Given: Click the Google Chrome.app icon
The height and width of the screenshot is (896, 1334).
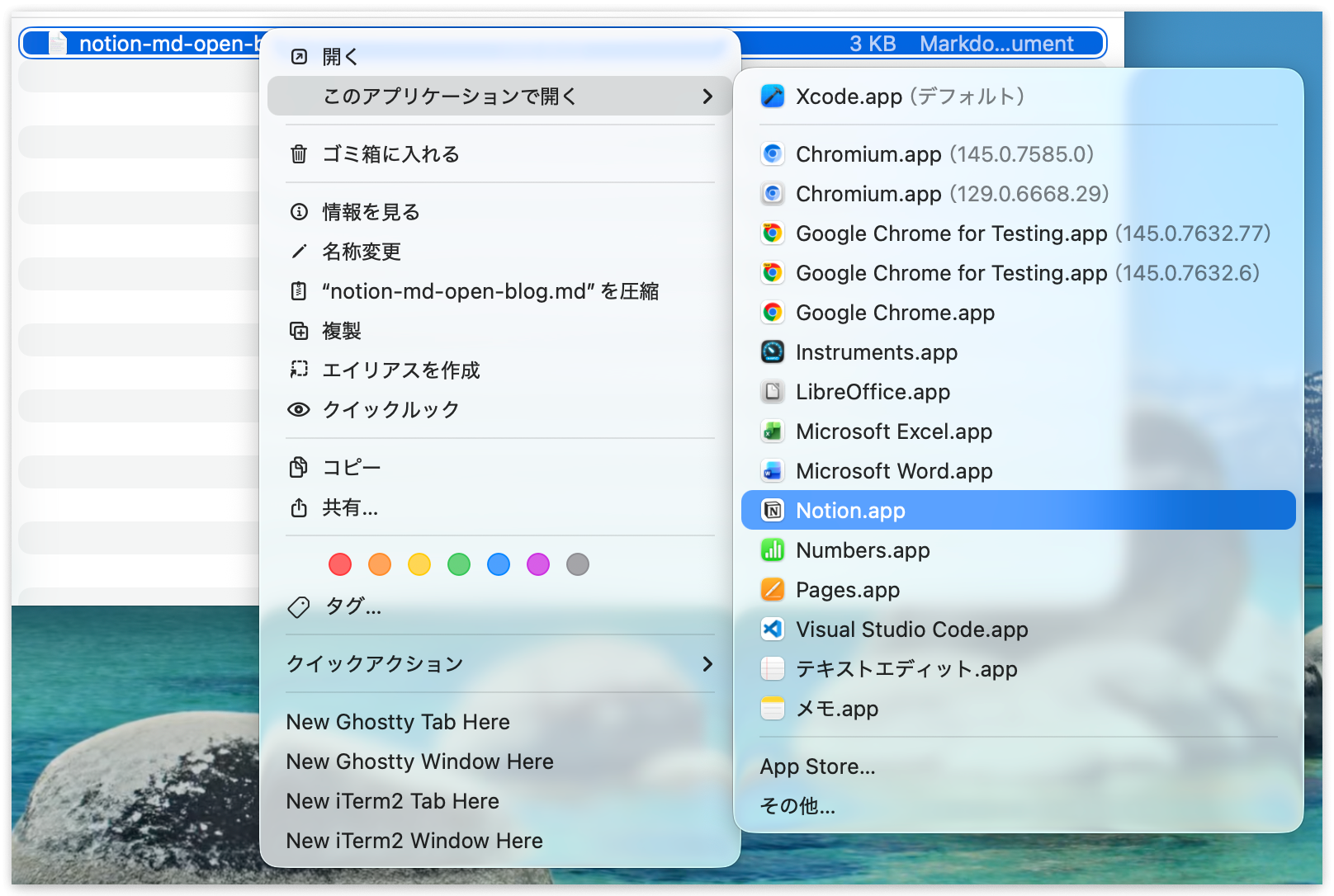Looking at the screenshot, I should [x=773, y=313].
